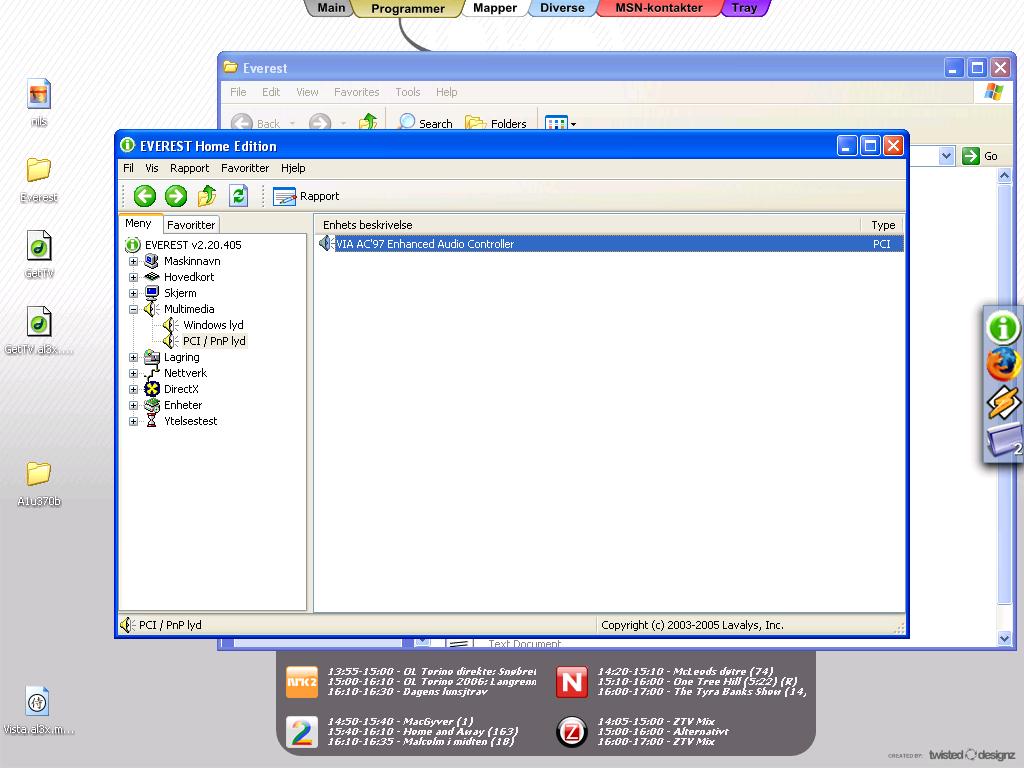
Task: Switch to the Favoritter tab in left pane
Action: (x=191, y=225)
